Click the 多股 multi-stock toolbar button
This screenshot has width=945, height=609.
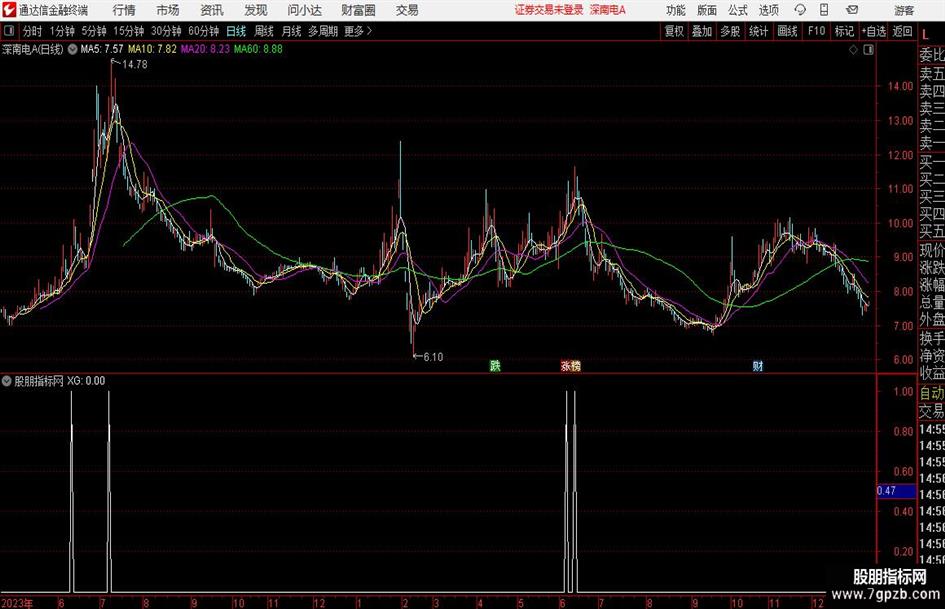tap(730, 31)
